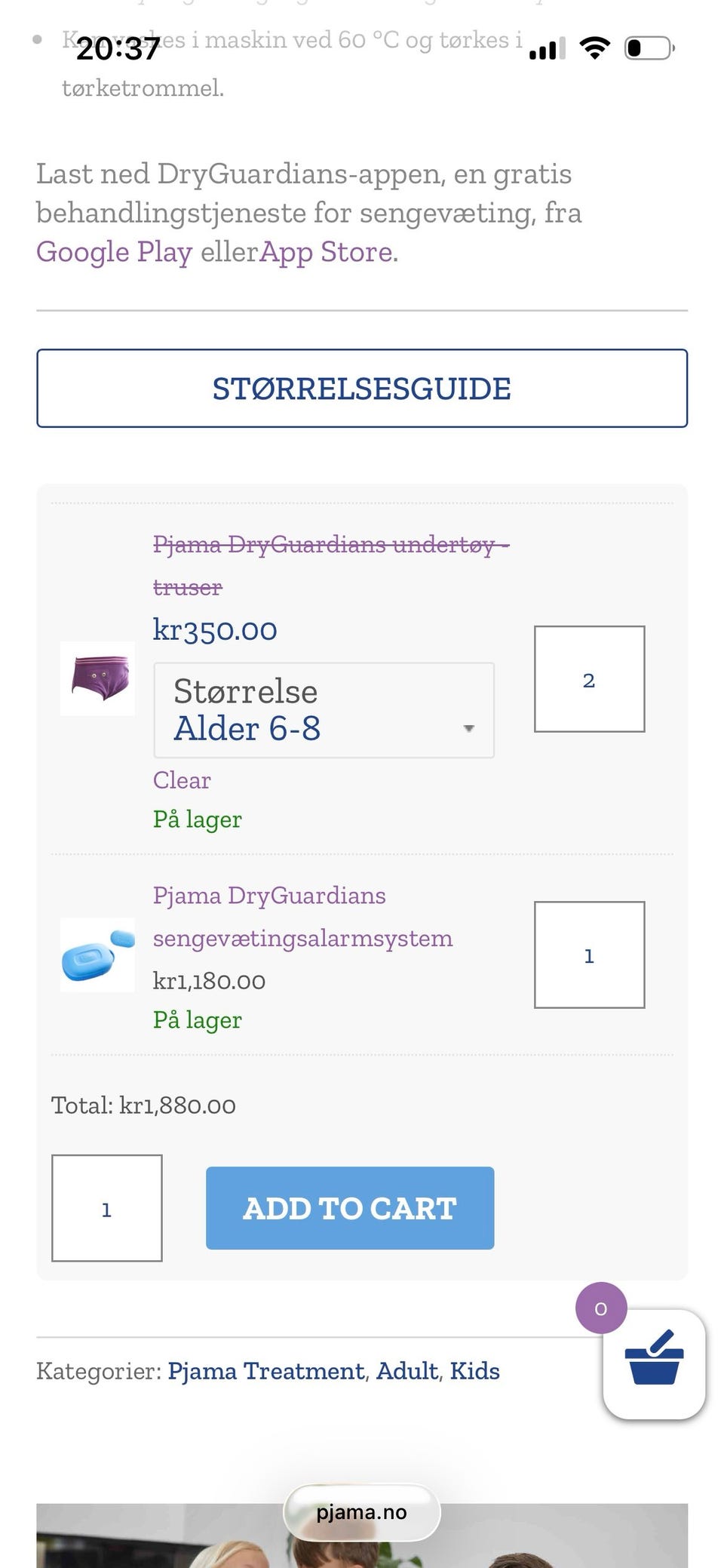724x1568 pixels.
Task: Tap the pjama.no address pill
Action: point(361,1512)
